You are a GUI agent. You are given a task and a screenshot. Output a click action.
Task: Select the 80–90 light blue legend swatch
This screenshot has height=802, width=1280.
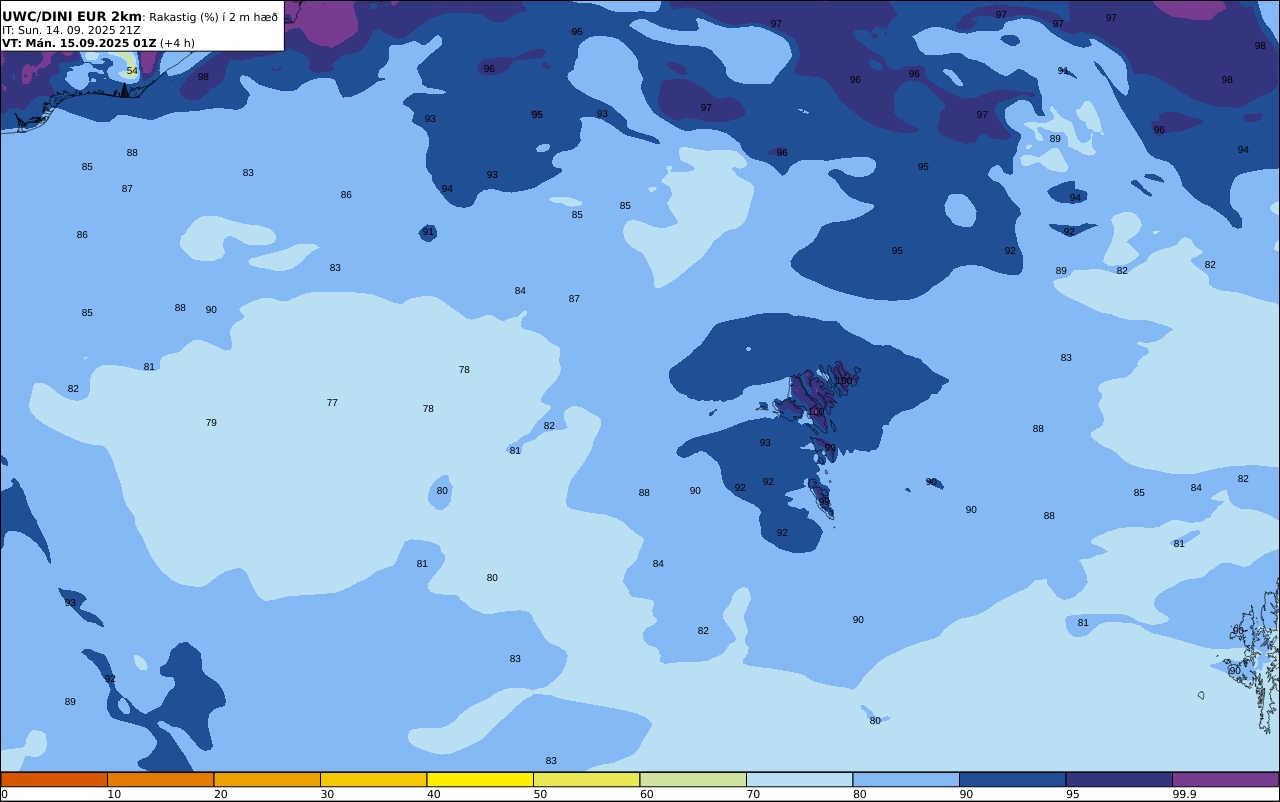coord(906,779)
